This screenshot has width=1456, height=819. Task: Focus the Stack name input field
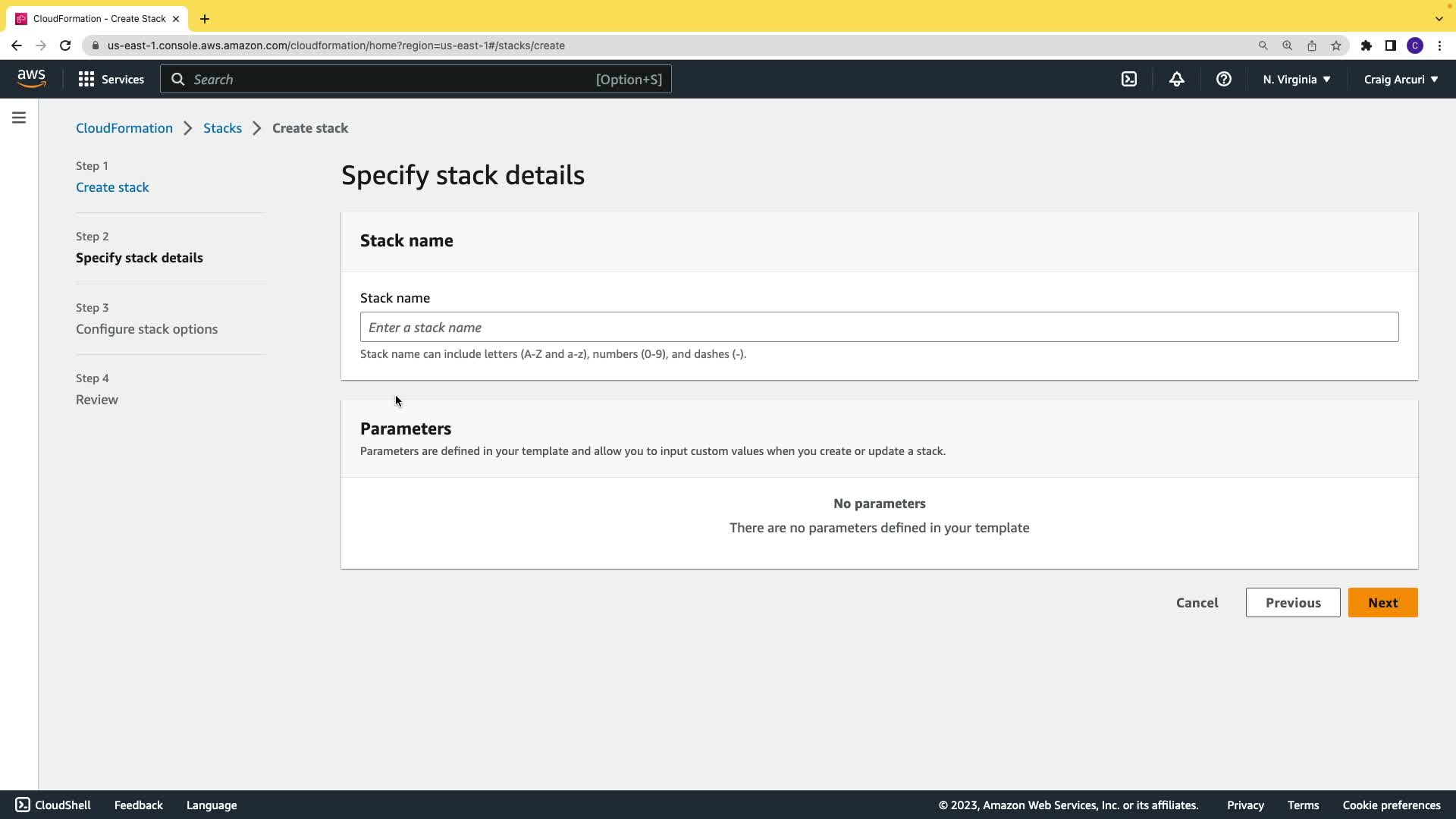pos(879,327)
